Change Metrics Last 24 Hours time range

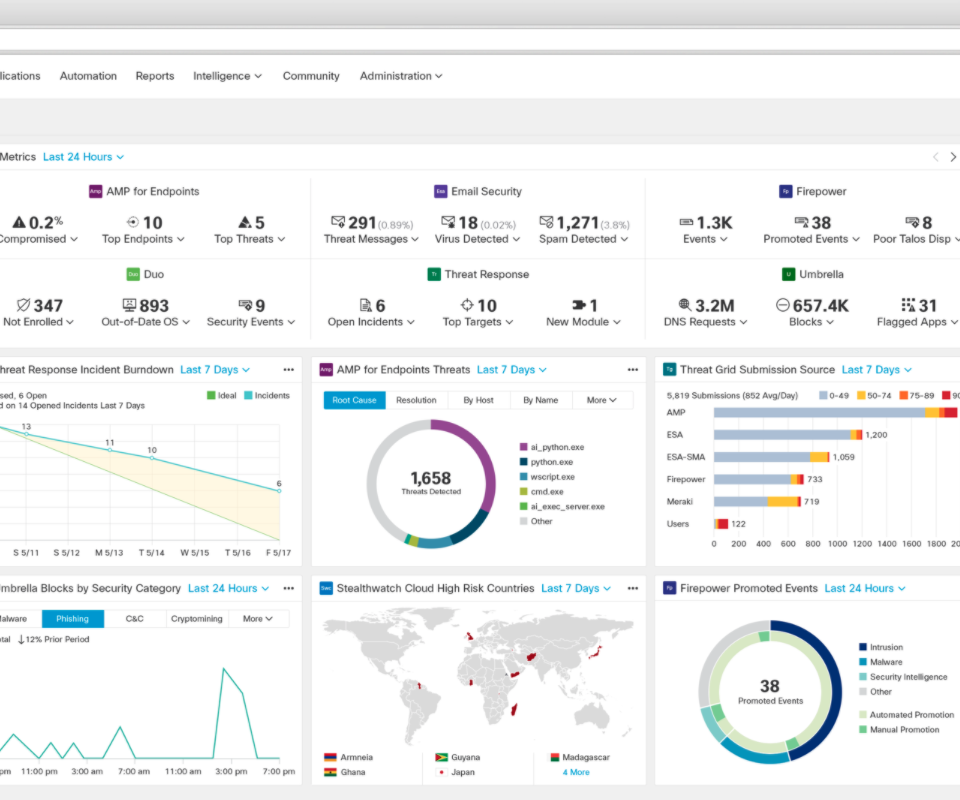pos(83,157)
